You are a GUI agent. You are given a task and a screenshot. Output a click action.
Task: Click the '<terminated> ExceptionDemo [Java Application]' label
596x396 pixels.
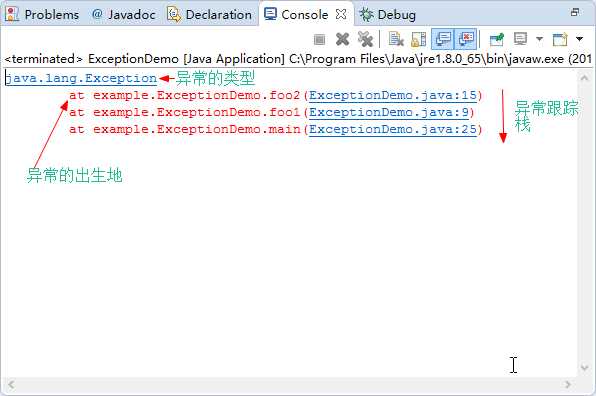coord(144,59)
